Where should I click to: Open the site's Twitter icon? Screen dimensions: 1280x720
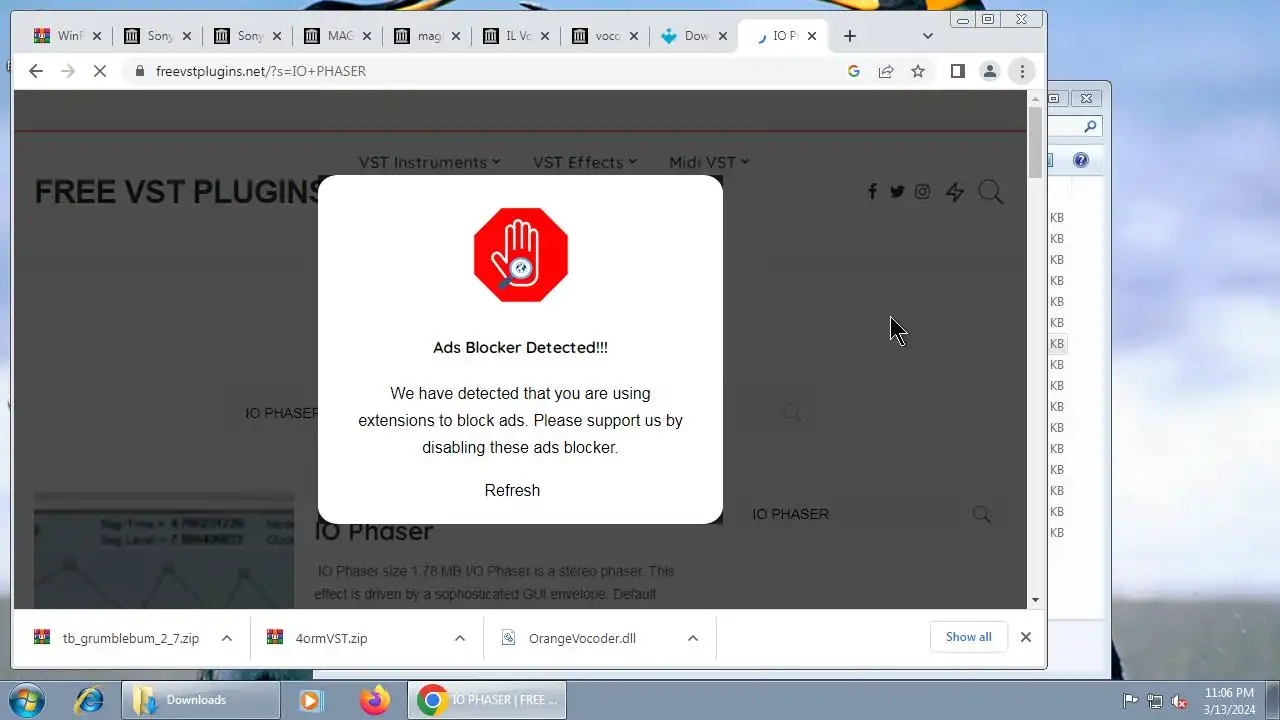pos(897,191)
